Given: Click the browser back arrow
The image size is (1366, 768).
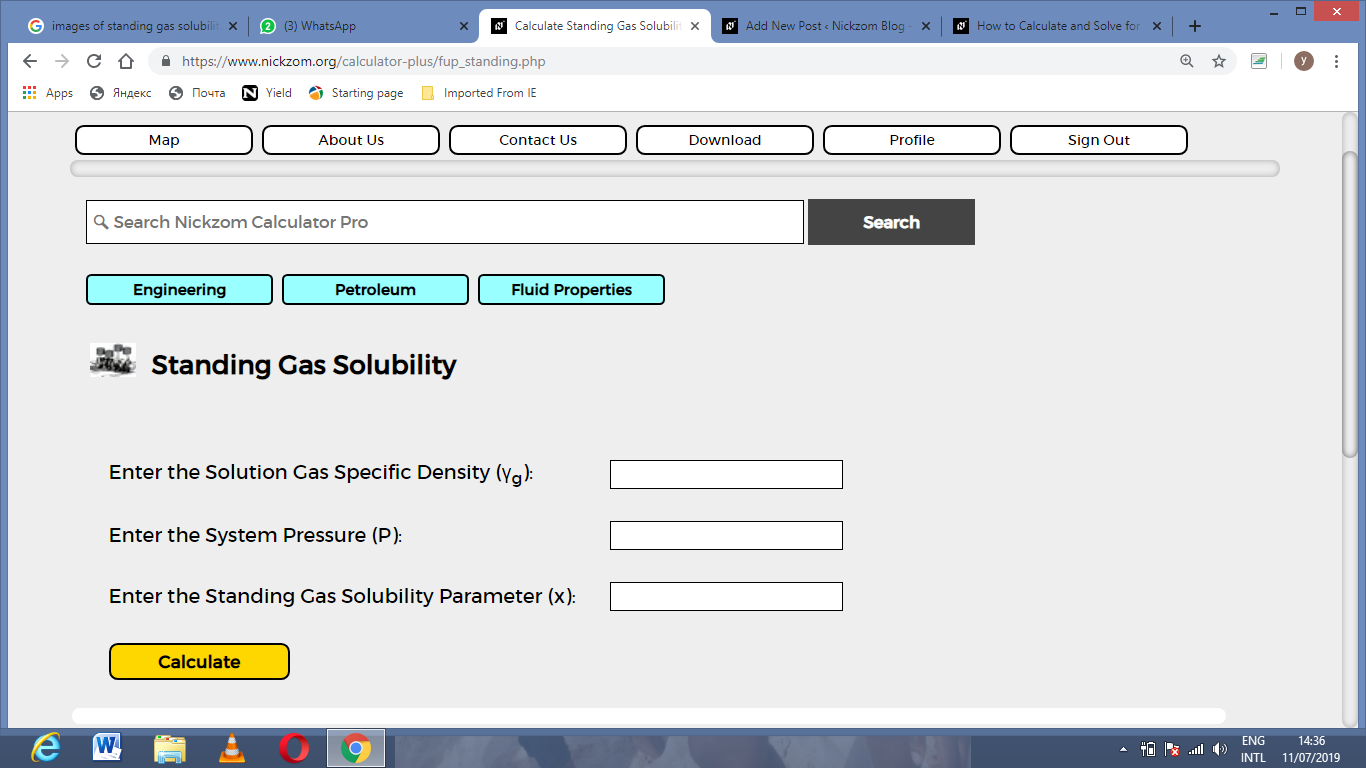Looking at the screenshot, I should 30,61.
